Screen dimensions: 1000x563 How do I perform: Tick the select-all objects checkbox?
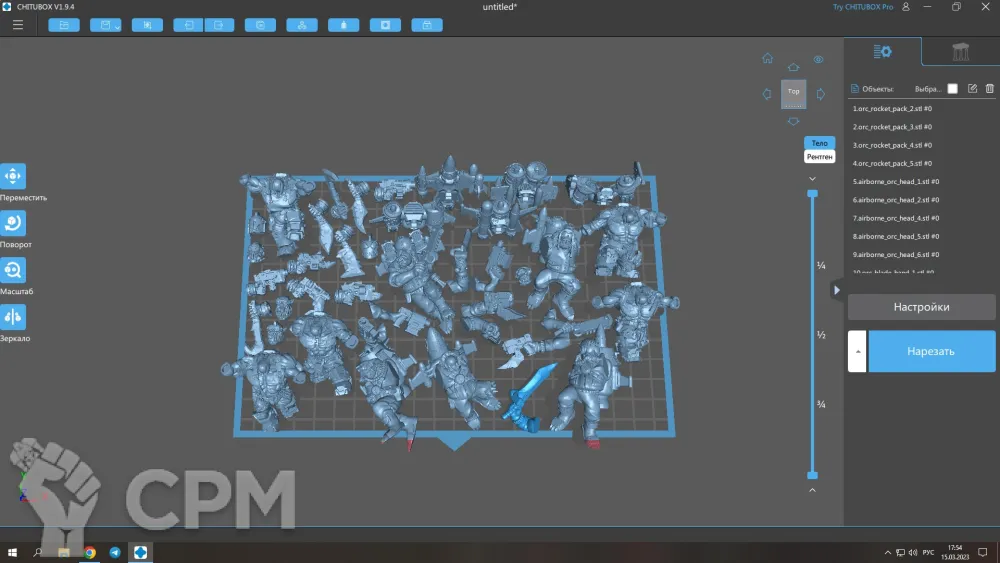pyautogui.click(x=952, y=89)
